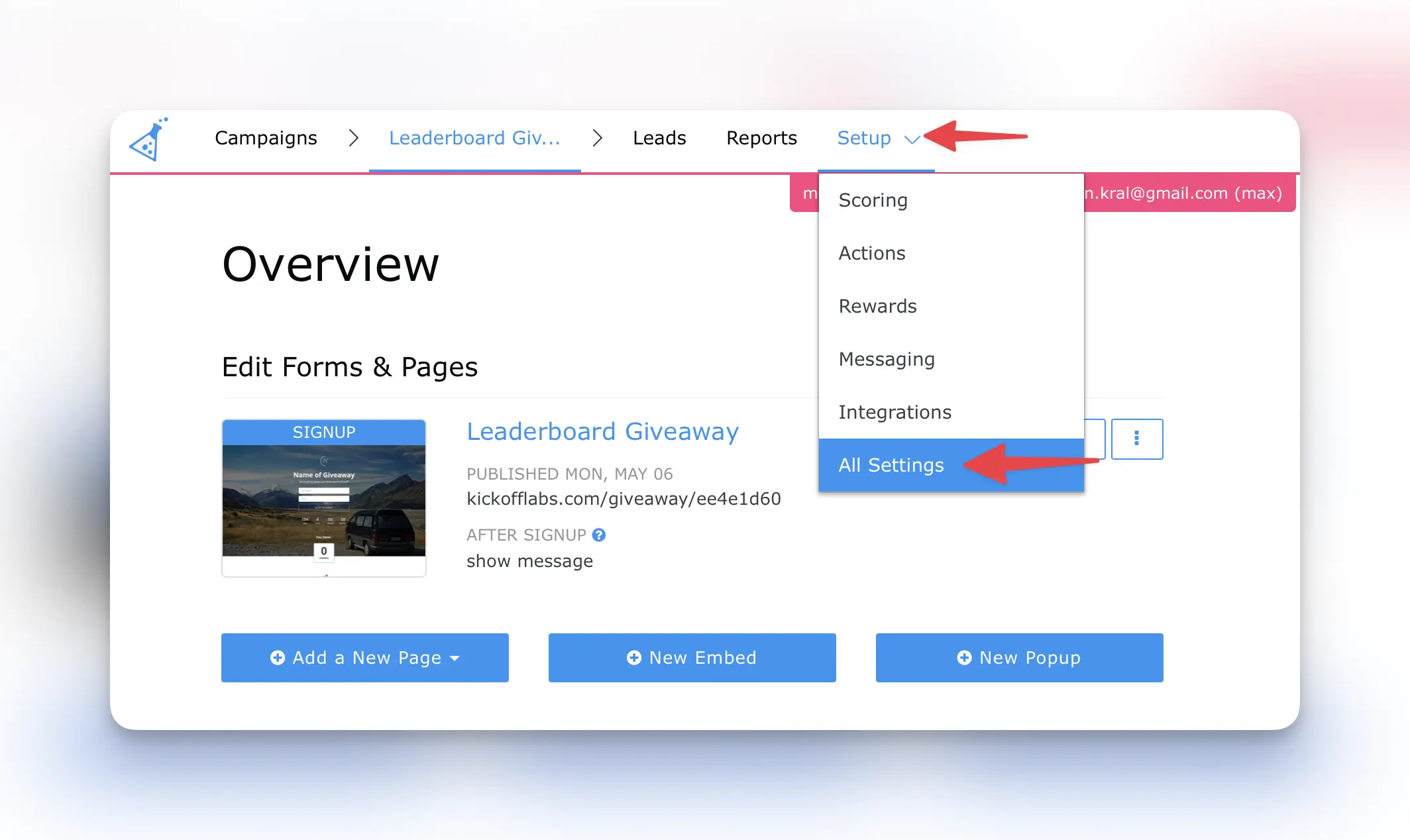Select Messaging from Setup menu

coord(951,359)
